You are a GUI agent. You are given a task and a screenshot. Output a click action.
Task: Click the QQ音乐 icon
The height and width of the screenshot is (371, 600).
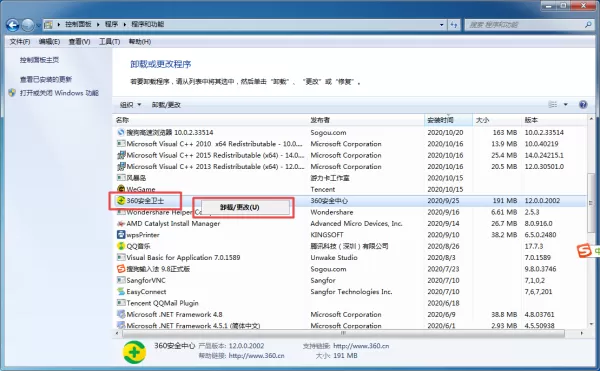click(x=121, y=246)
